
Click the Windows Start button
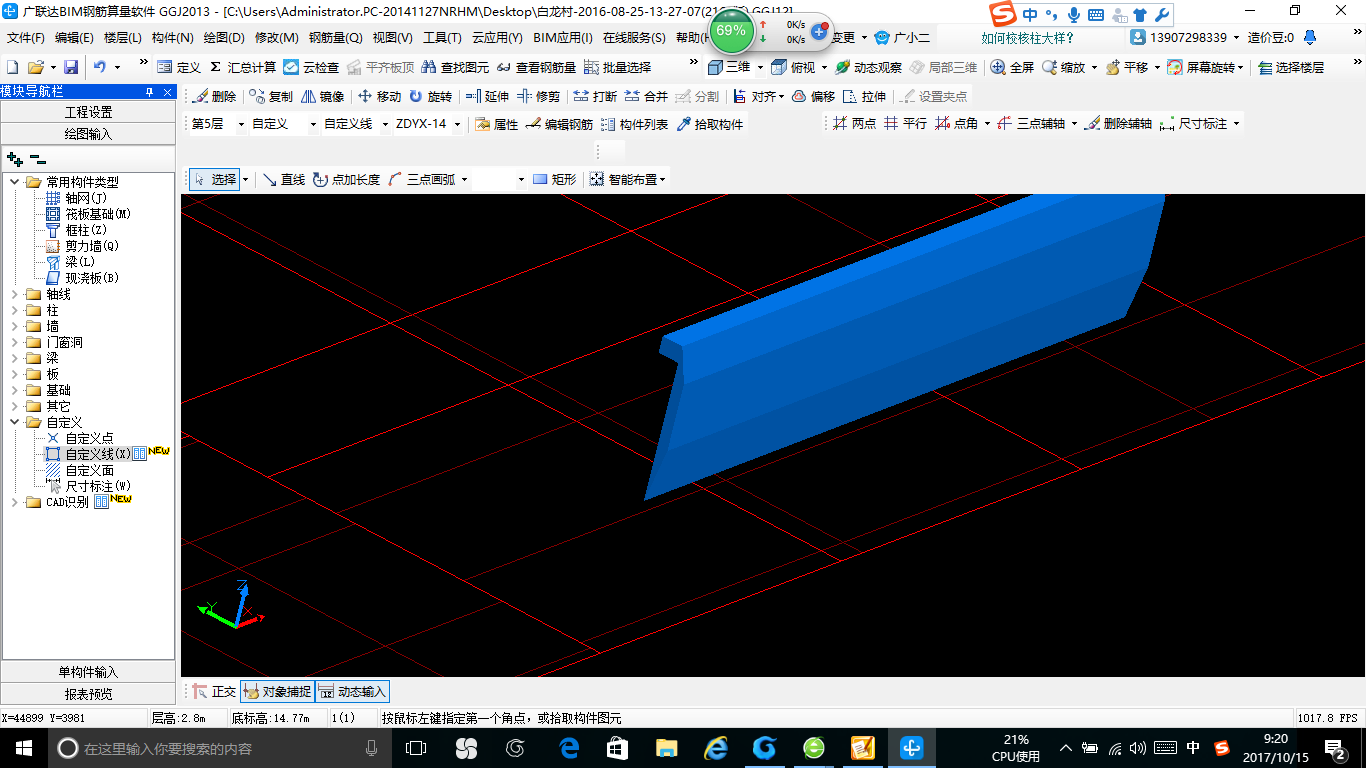point(23,748)
